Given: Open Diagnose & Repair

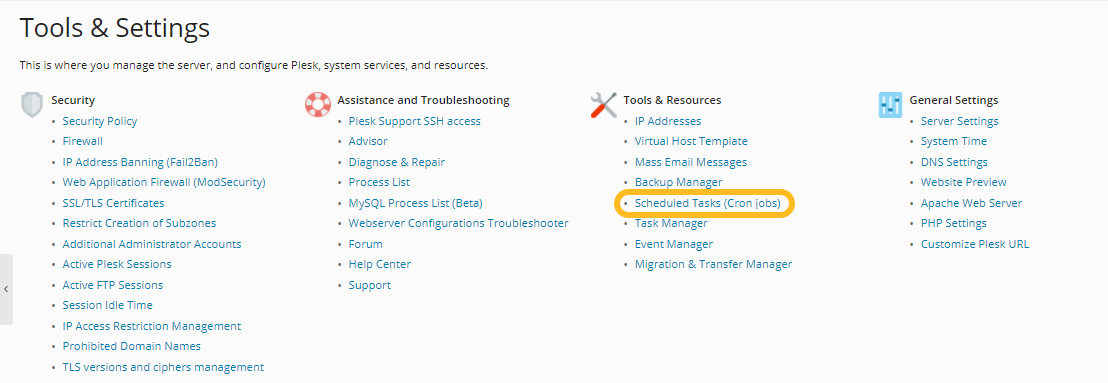Looking at the screenshot, I should 396,162.
